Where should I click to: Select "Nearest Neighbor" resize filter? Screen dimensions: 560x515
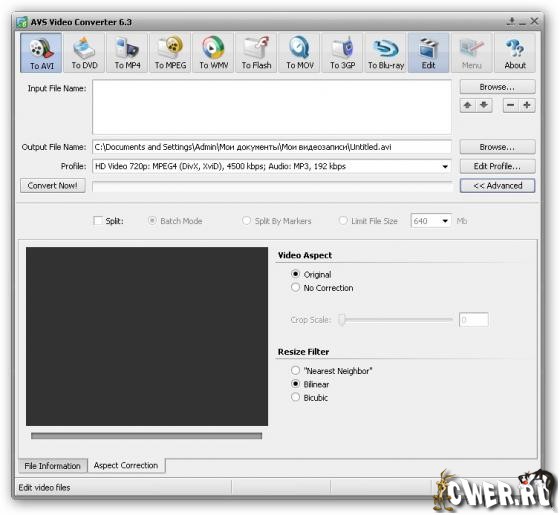[295, 370]
